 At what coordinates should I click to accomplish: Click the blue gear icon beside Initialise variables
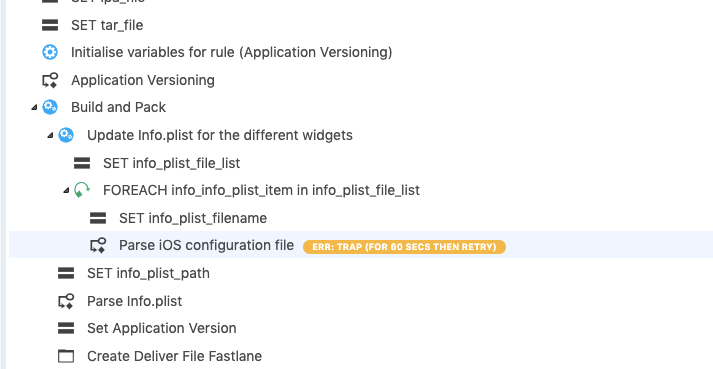pos(50,52)
